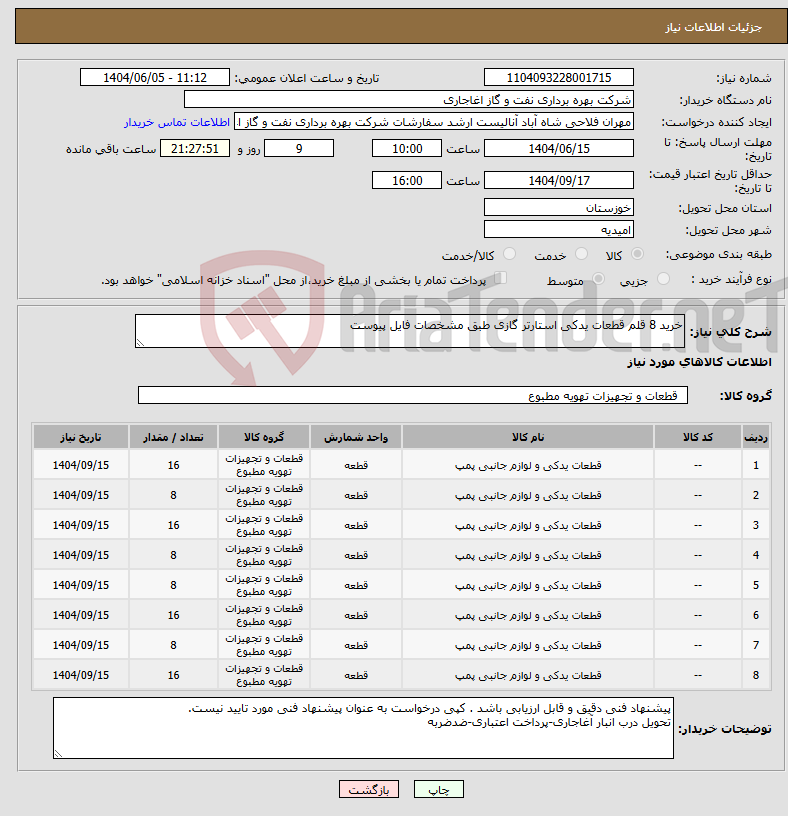This screenshot has height=816, width=788.
Task: Click the request number field 1104093228001715
Action: coord(558,78)
